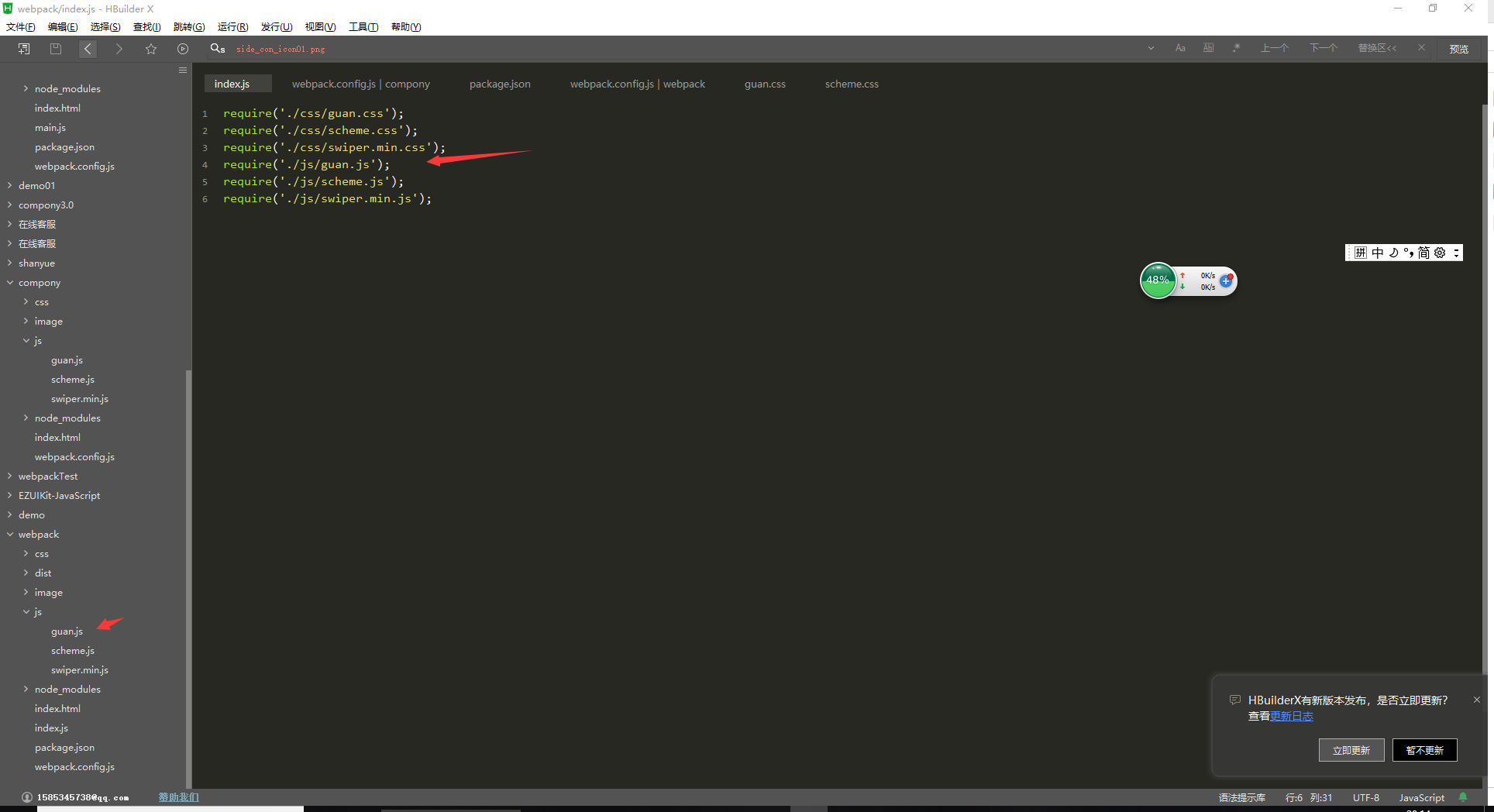The height and width of the screenshot is (812, 1494).
Task: Click the save file toolbar icon
Action: [56, 49]
